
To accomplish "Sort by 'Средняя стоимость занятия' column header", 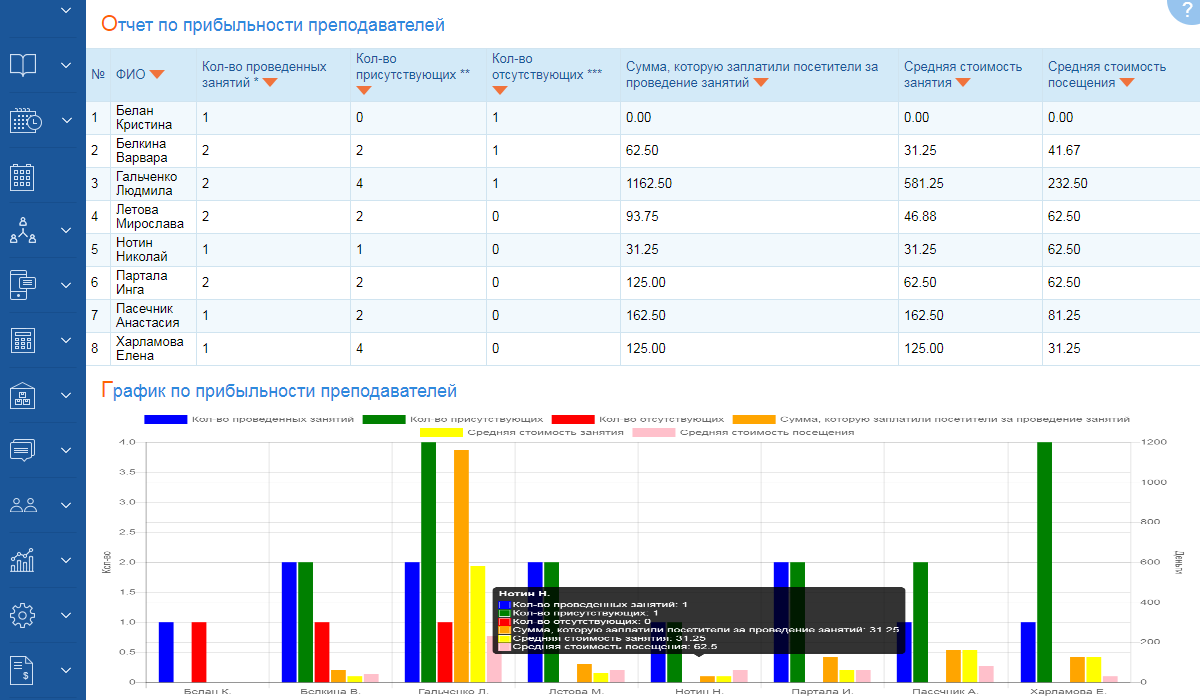I will pos(963,83).
